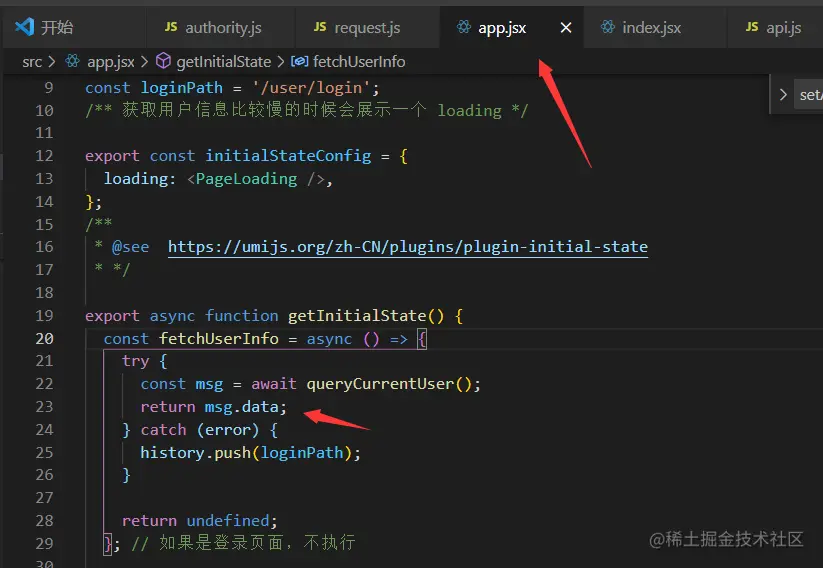Open the request.js editor tab

(x=367, y=27)
